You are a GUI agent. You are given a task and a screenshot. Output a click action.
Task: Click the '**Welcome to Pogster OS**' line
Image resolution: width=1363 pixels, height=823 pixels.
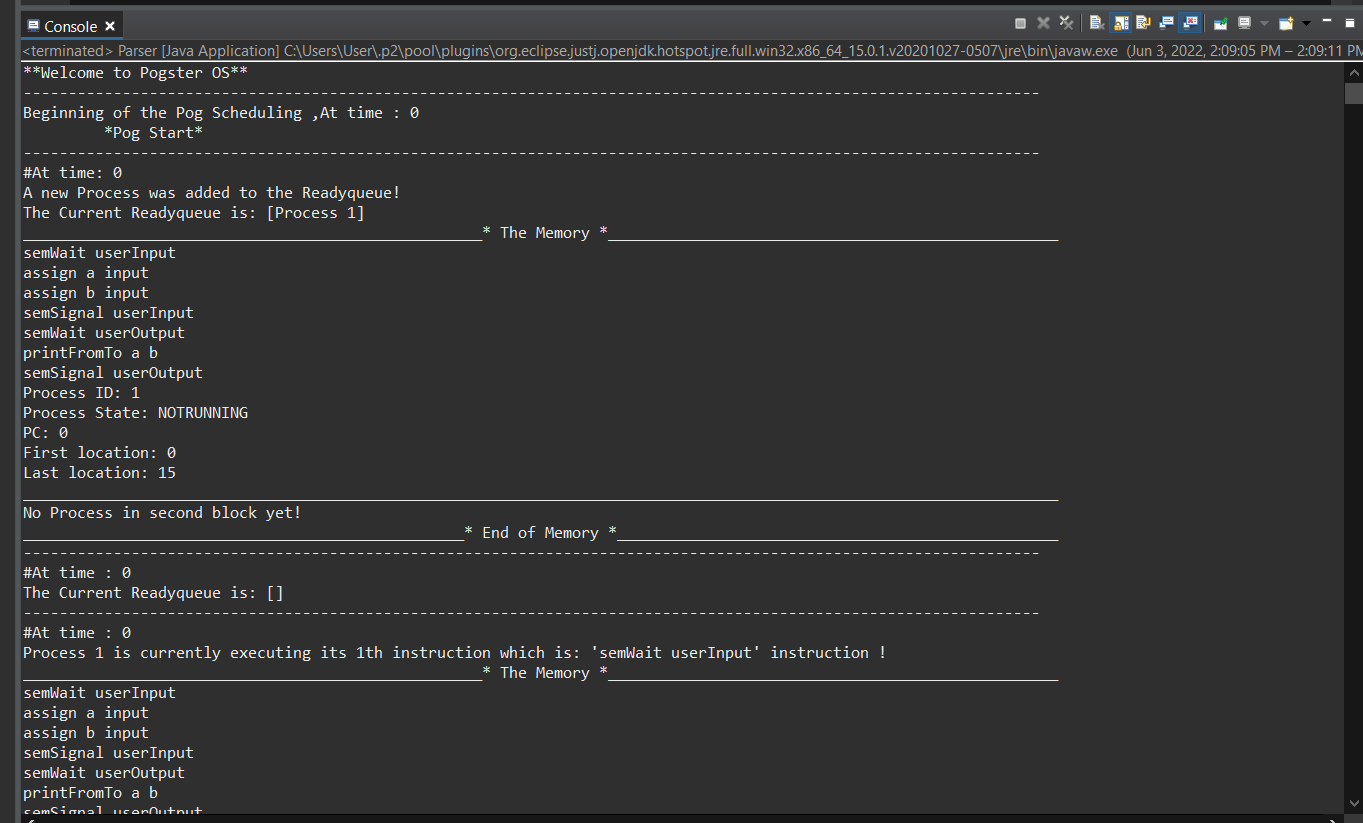coord(136,73)
